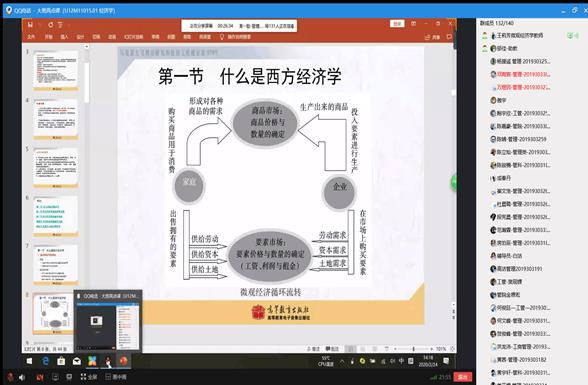Toggle the QQ call speaker volume icon

tap(22, 377)
